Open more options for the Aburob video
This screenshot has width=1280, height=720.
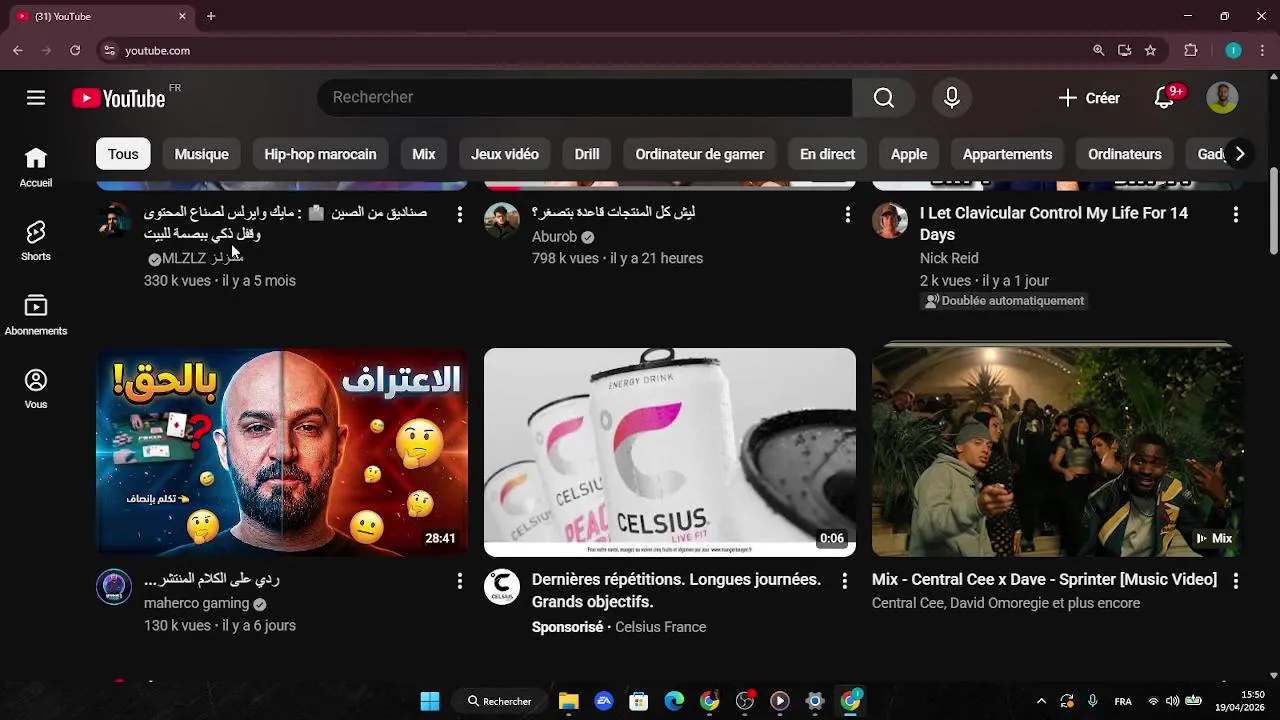(x=847, y=214)
